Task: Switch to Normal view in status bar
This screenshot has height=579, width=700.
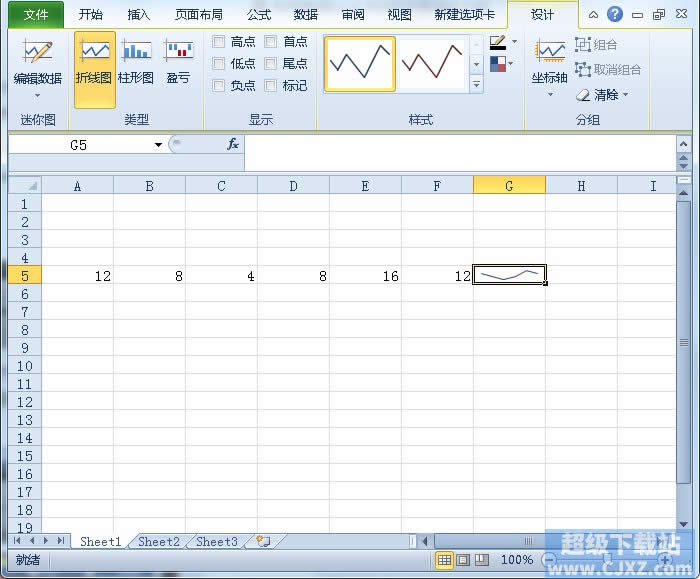Action: click(x=444, y=559)
